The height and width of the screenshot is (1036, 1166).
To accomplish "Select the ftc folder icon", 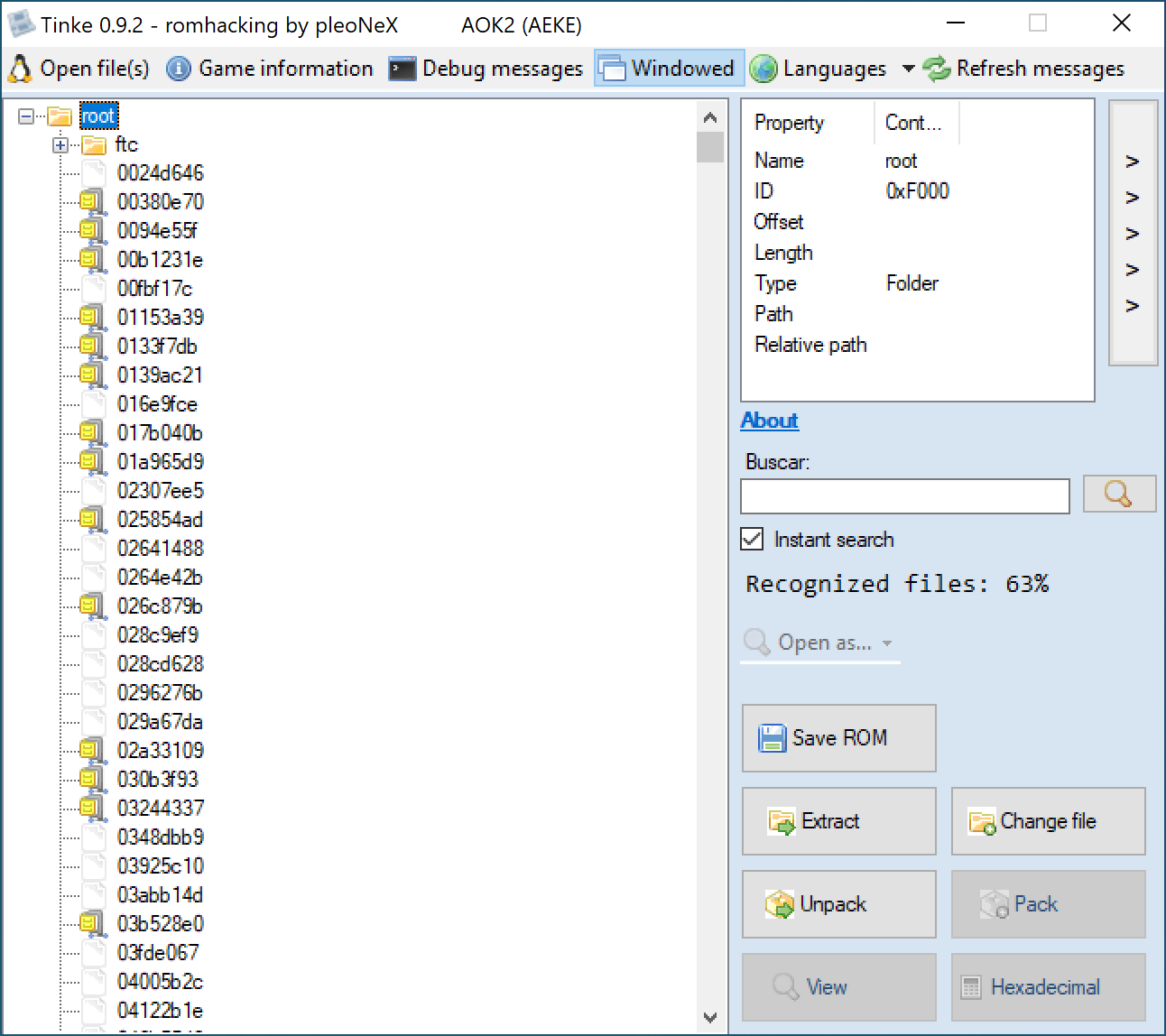I will (x=94, y=144).
